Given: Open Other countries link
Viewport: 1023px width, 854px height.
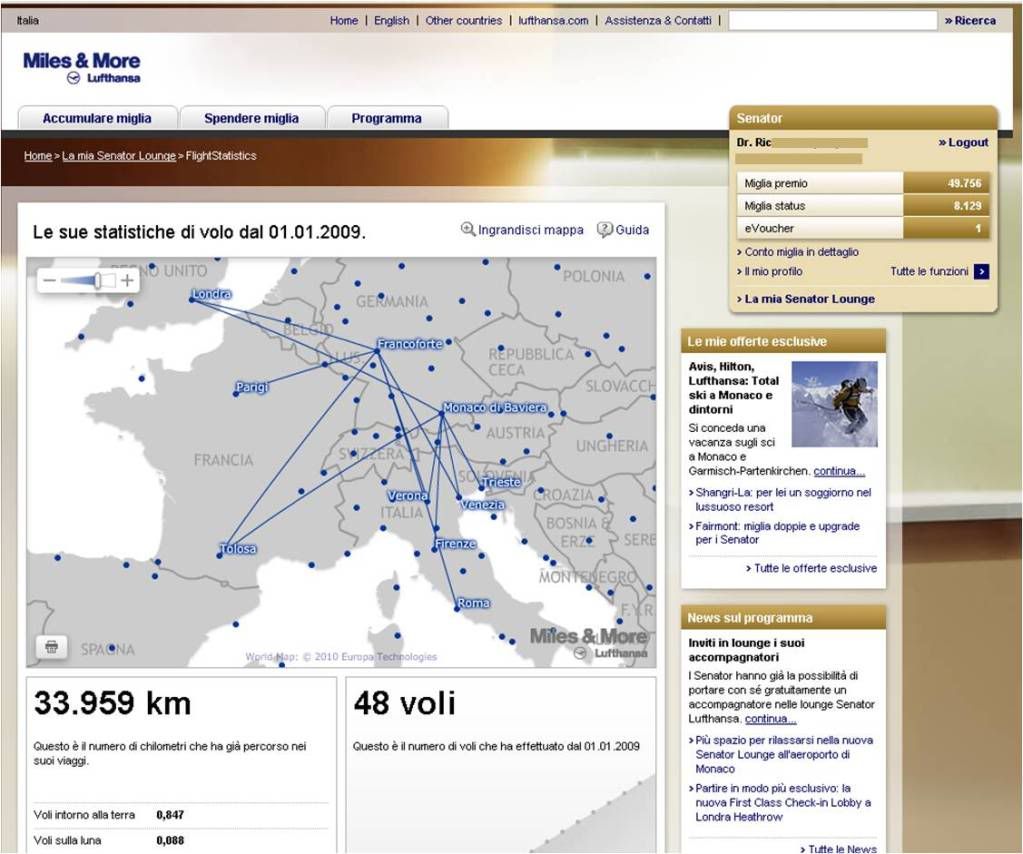Looking at the screenshot, I should click(464, 20).
